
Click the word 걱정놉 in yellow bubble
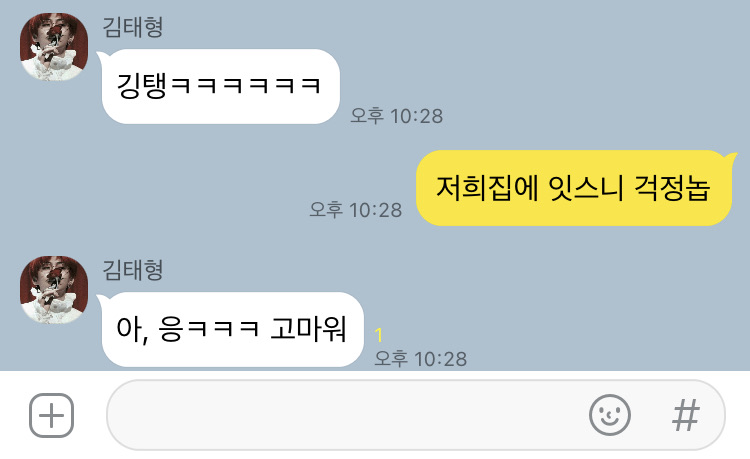(672, 188)
